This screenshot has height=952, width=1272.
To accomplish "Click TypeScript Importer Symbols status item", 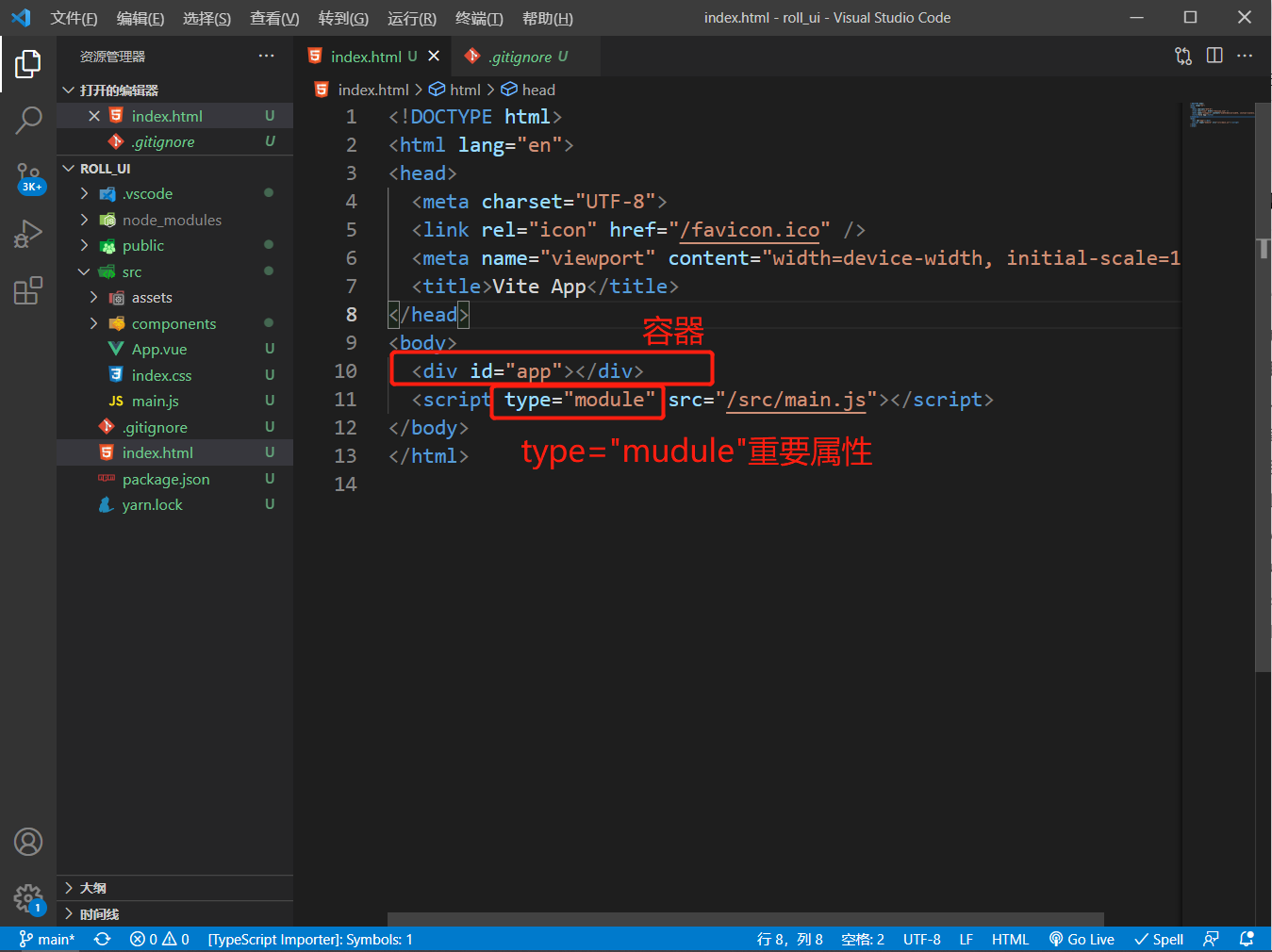I will pyautogui.click(x=310, y=939).
